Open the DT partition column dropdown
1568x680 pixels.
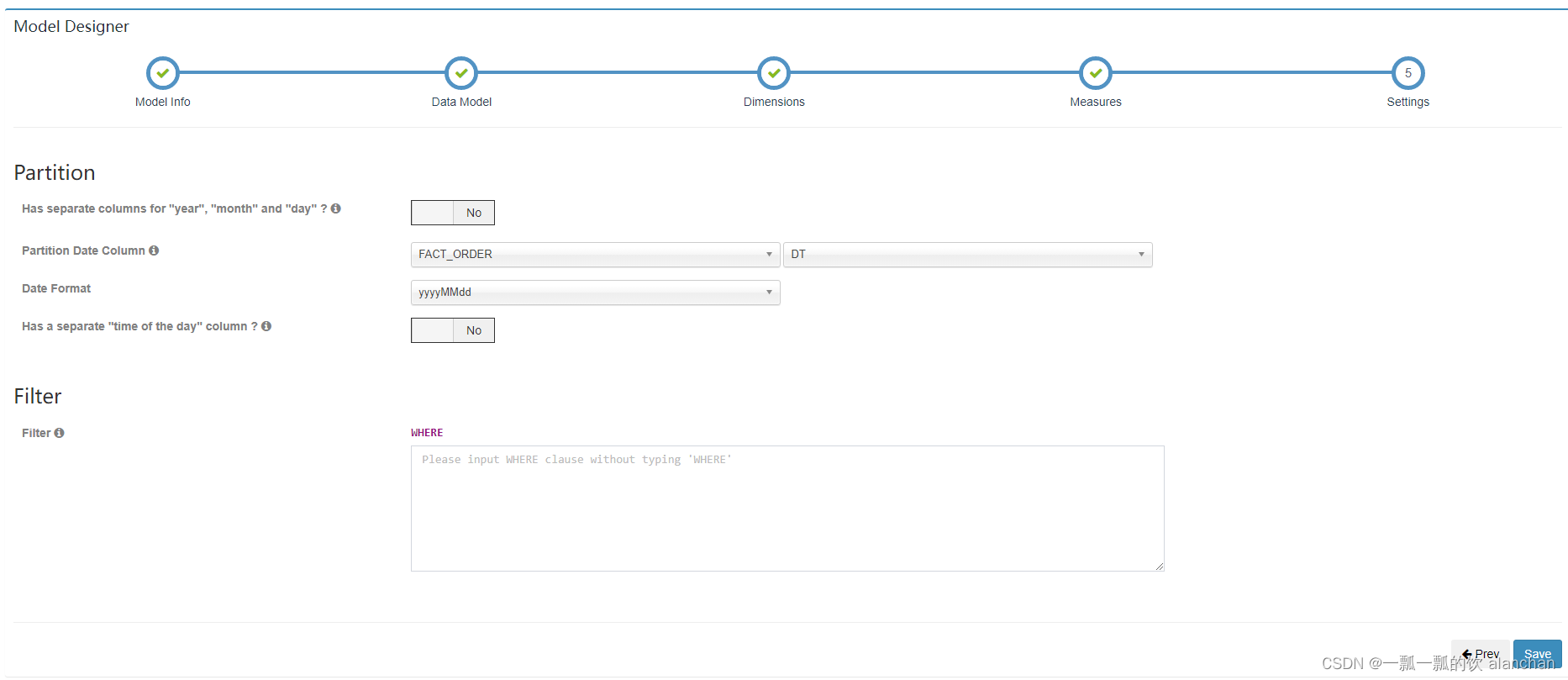pyautogui.click(x=967, y=255)
